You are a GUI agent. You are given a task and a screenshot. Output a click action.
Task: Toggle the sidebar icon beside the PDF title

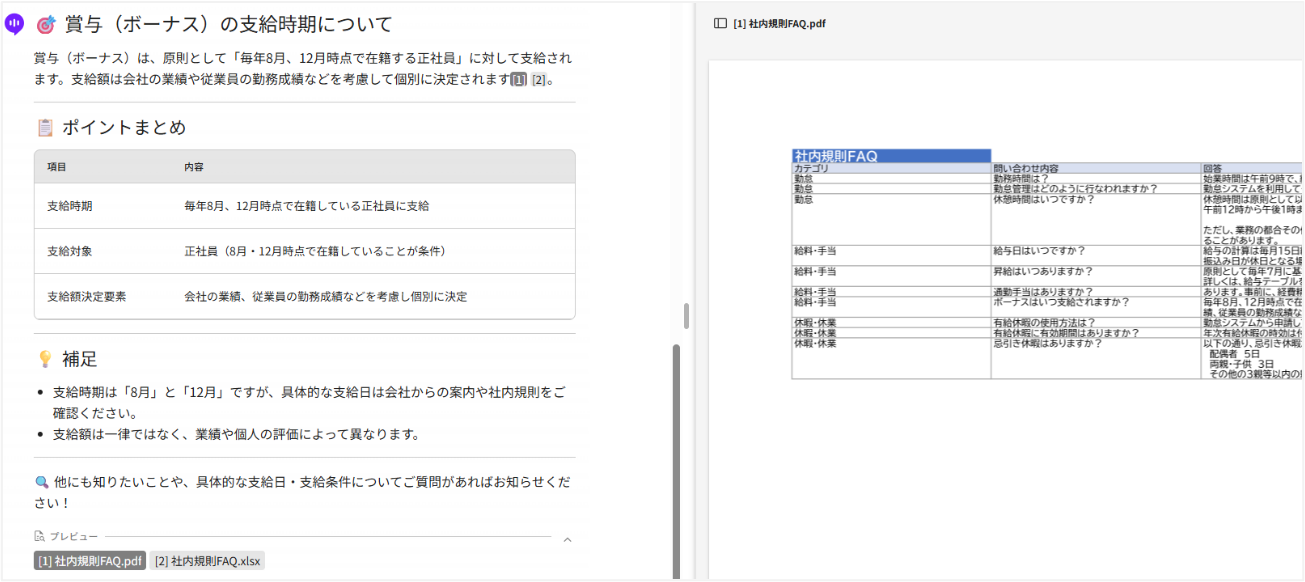click(x=720, y=23)
